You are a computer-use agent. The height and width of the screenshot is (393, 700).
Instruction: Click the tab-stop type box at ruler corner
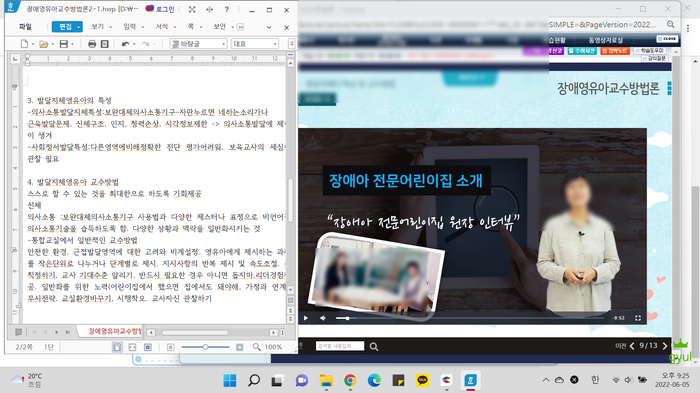pos(16,59)
